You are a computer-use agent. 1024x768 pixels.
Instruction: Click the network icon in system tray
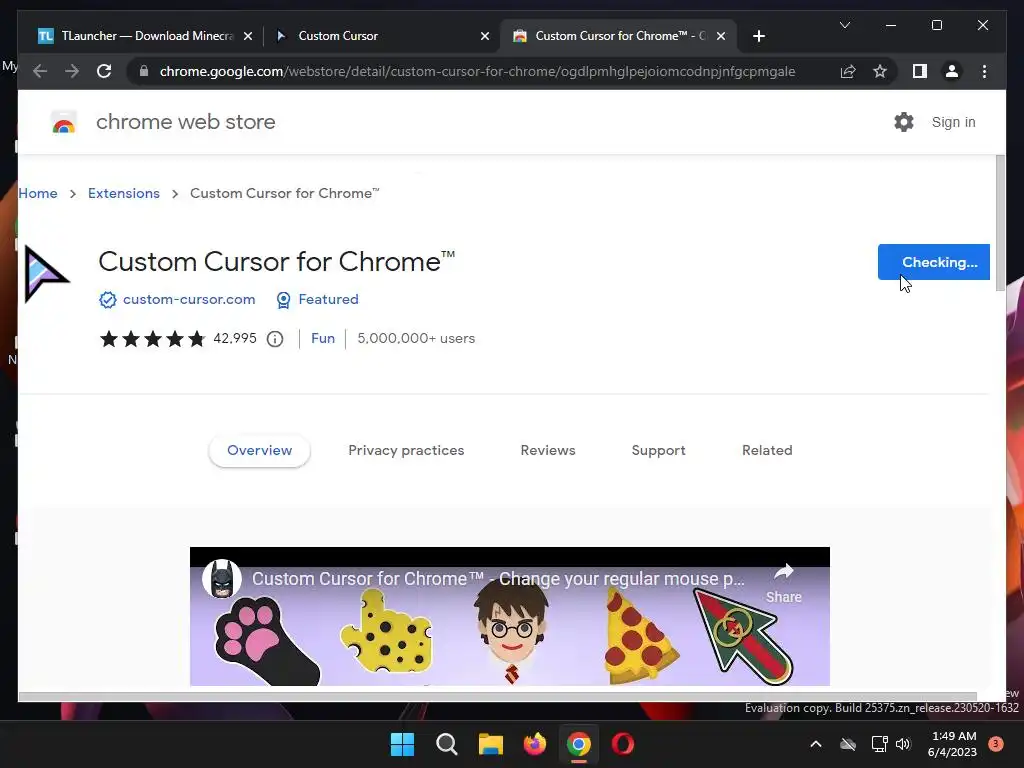(x=880, y=744)
